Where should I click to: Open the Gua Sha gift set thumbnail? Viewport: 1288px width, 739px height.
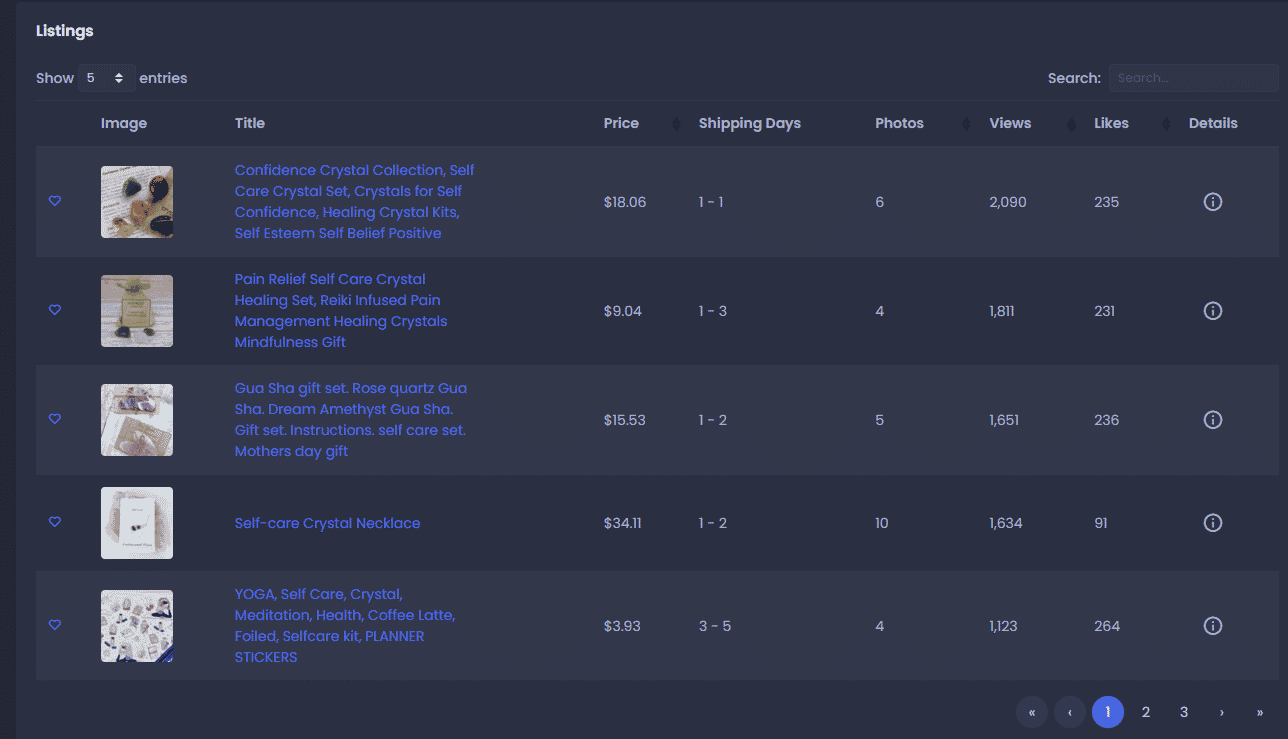click(x=137, y=420)
